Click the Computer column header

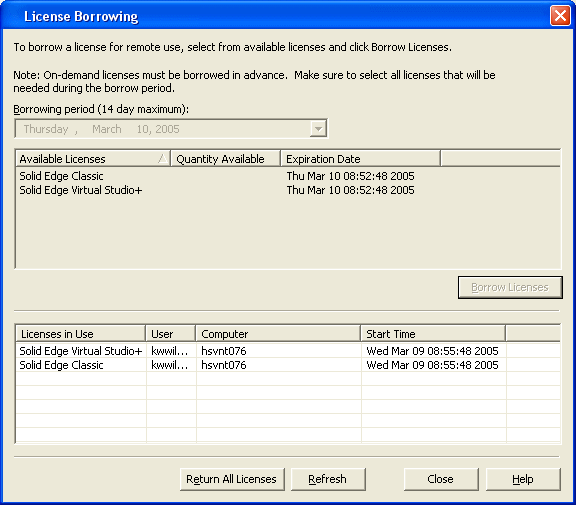pos(278,333)
